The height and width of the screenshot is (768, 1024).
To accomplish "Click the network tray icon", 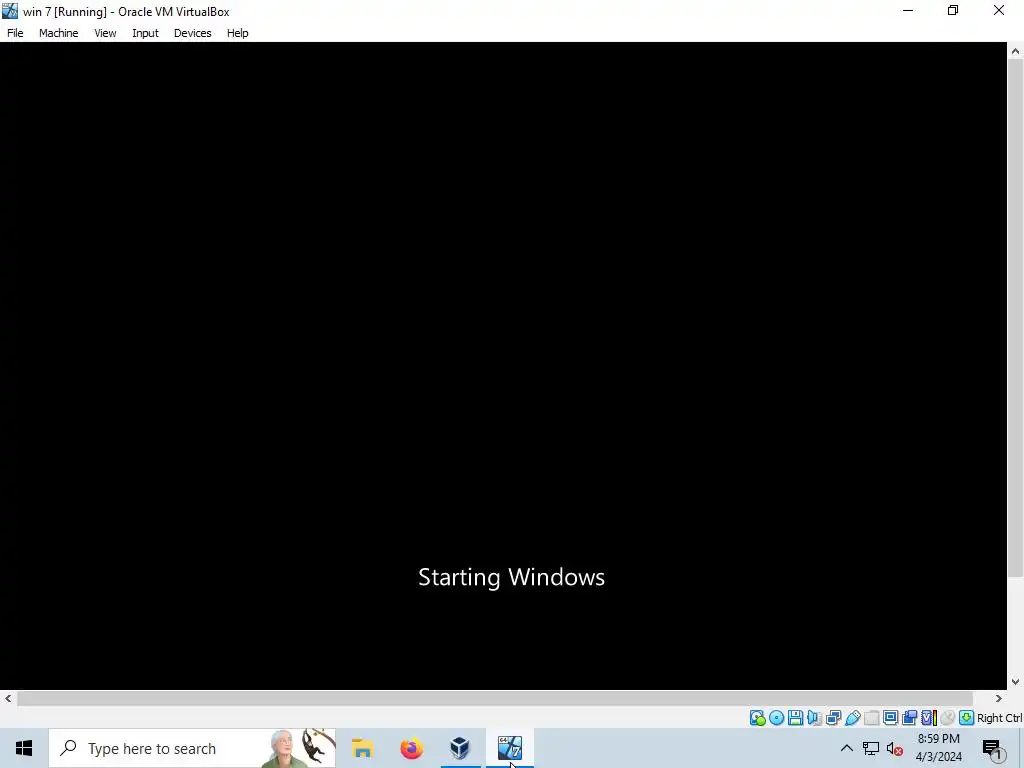I will point(871,748).
